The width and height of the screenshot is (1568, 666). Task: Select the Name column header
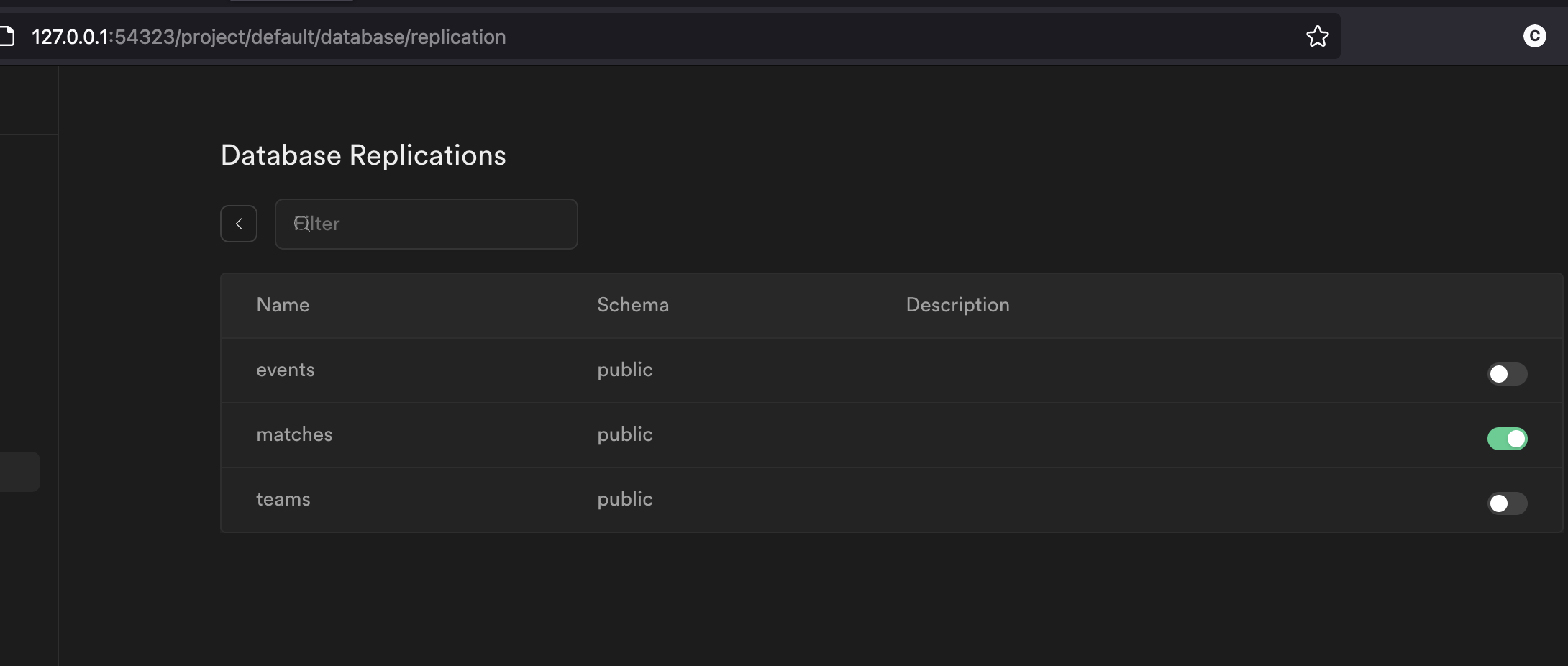click(x=283, y=305)
